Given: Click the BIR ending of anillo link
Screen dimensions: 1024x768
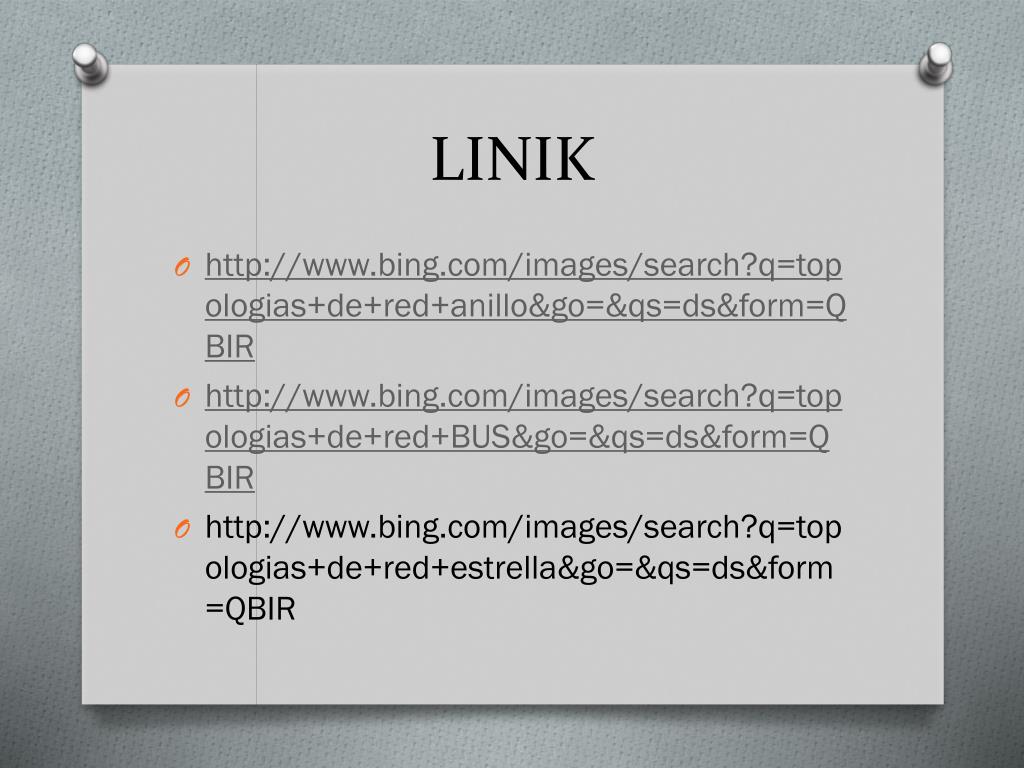Looking at the screenshot, I should pyautogui.click(x=229, y=347).
